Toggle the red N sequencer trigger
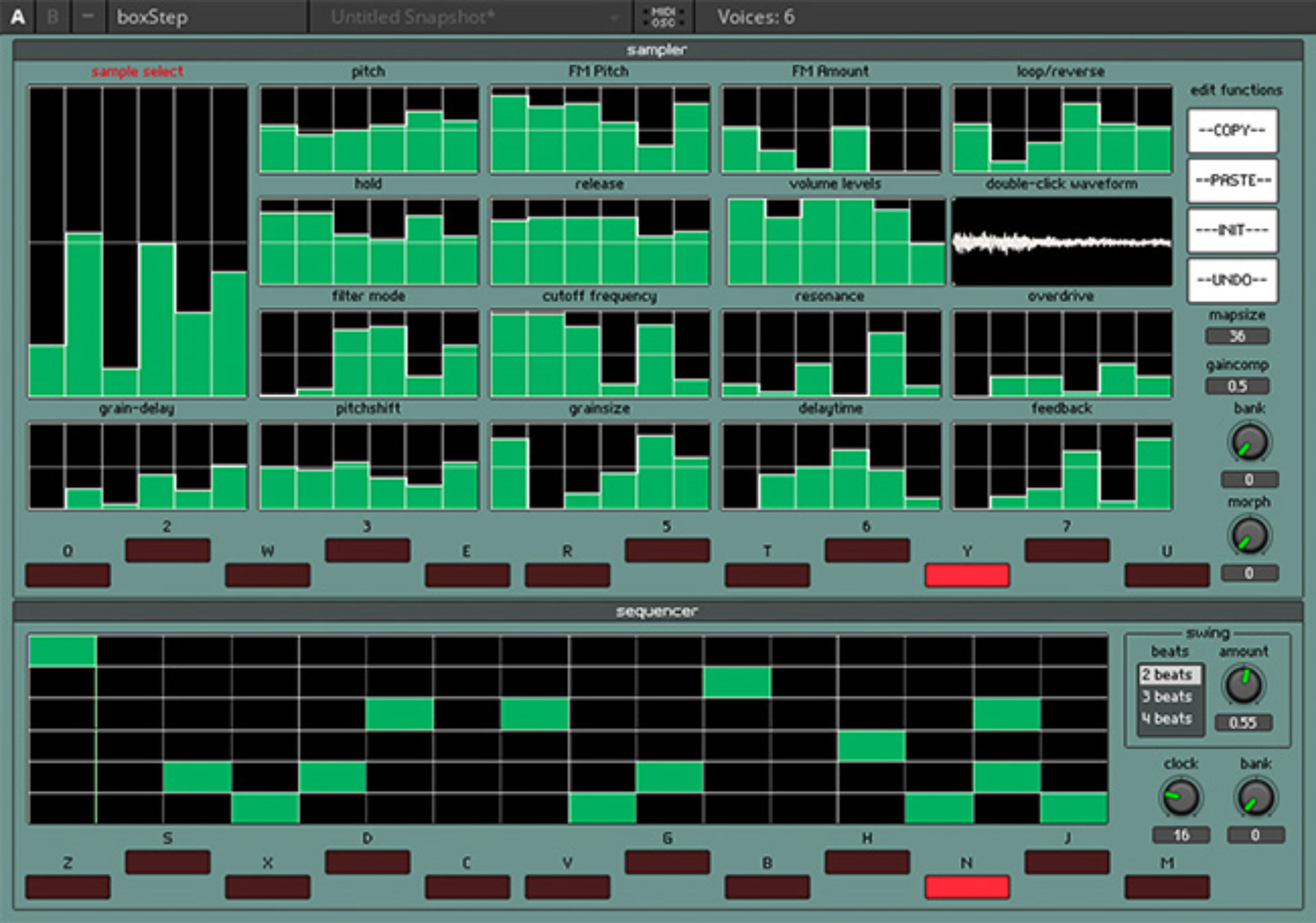Screen dimensions: 1316x923 click(x=966, y=888)
